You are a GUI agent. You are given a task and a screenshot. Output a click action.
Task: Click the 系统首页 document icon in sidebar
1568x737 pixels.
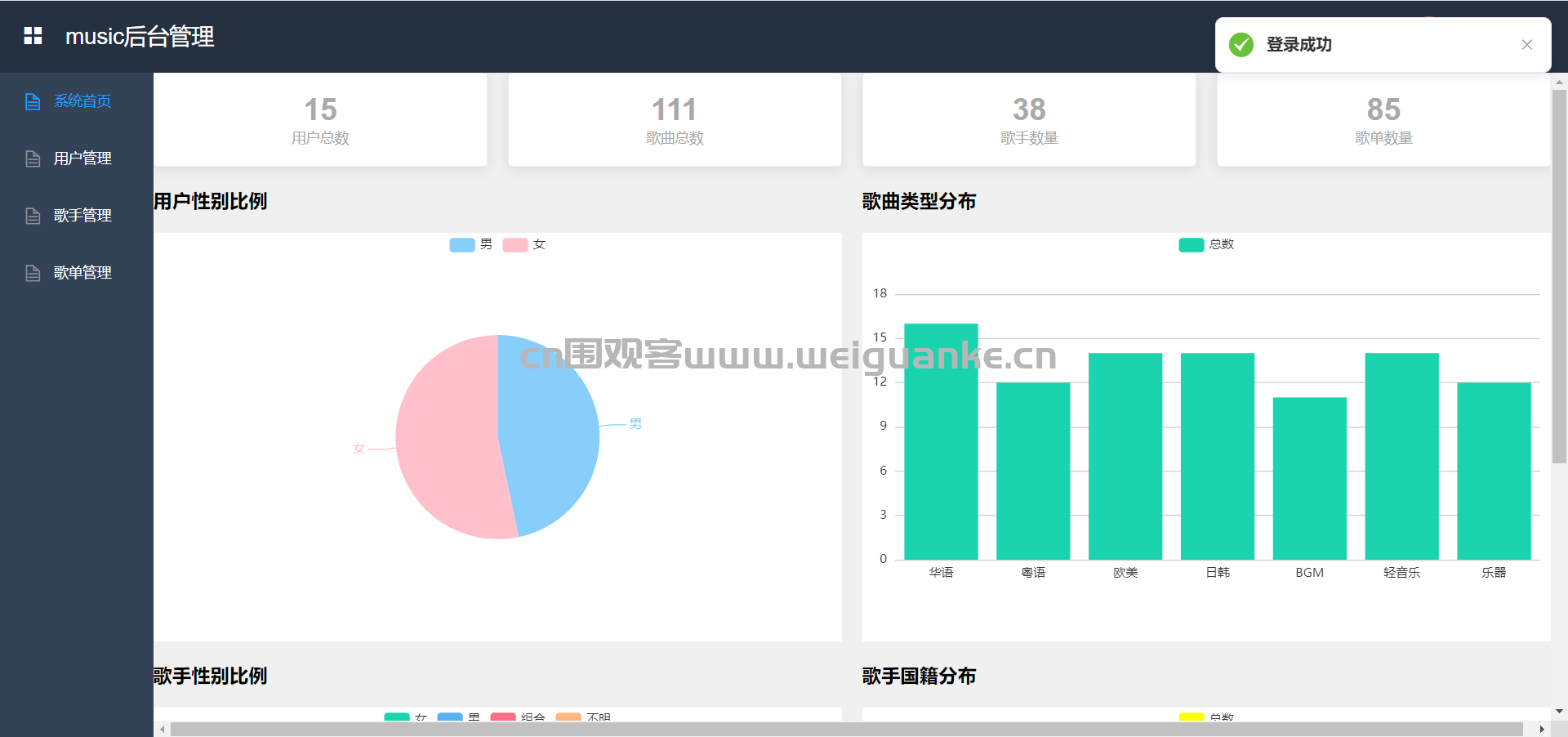pos(33,101)
